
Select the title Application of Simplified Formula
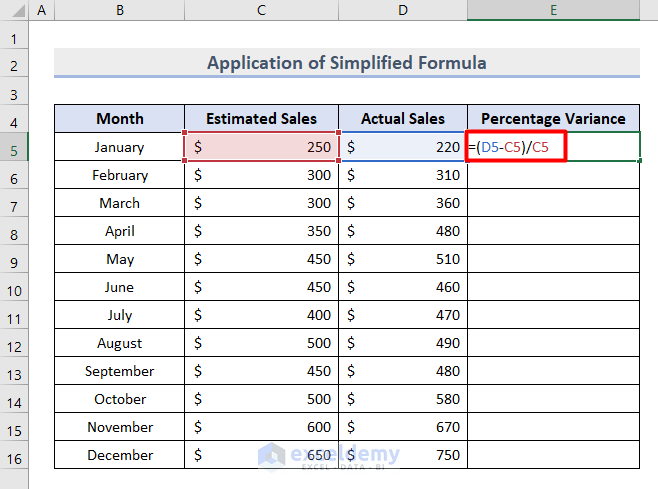point(346,63)
